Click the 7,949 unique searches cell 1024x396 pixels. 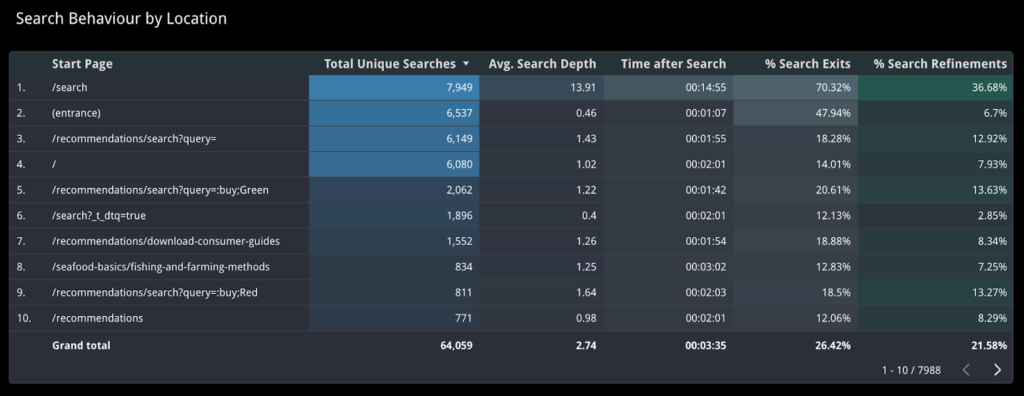click(394, 87)
